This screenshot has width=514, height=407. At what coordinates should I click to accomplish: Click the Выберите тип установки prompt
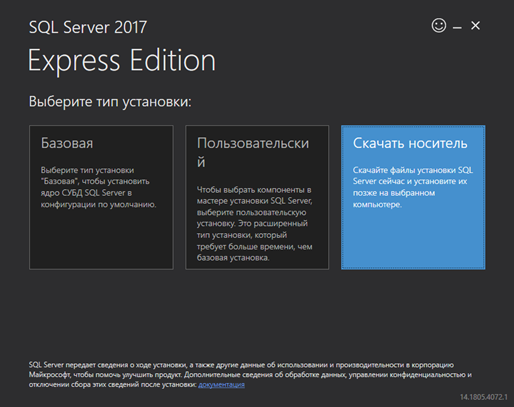(x=110, y=102)
